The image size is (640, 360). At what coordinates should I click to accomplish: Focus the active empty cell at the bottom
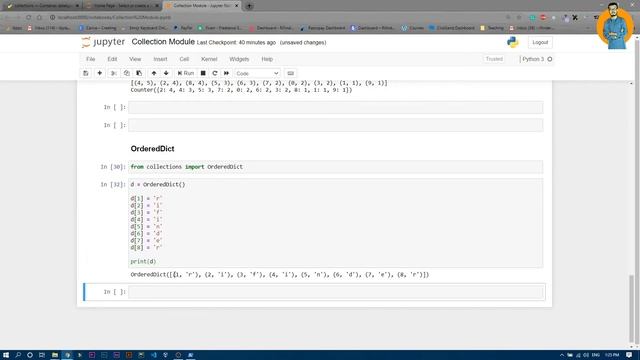[336, 292]
